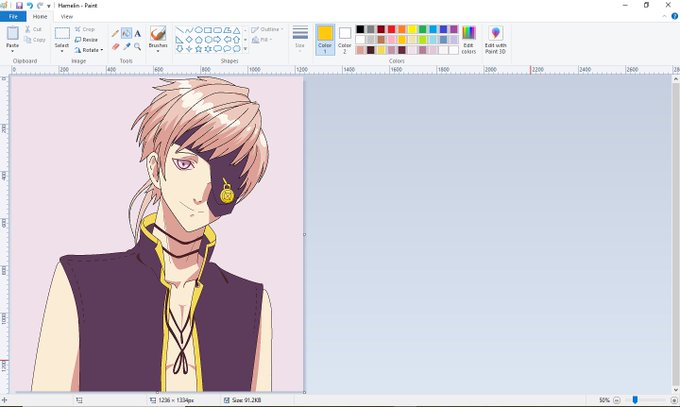Viewport: 680px width, 407px height.
Task: Click the Undo arrow in title bar
Action: [29, 5]
